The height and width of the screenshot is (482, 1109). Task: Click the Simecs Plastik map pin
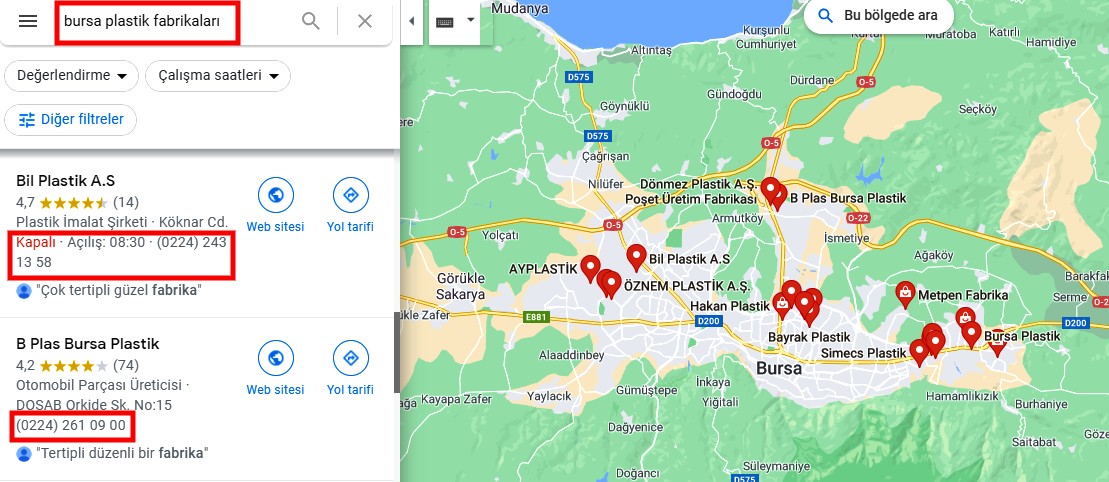[919, 352]
